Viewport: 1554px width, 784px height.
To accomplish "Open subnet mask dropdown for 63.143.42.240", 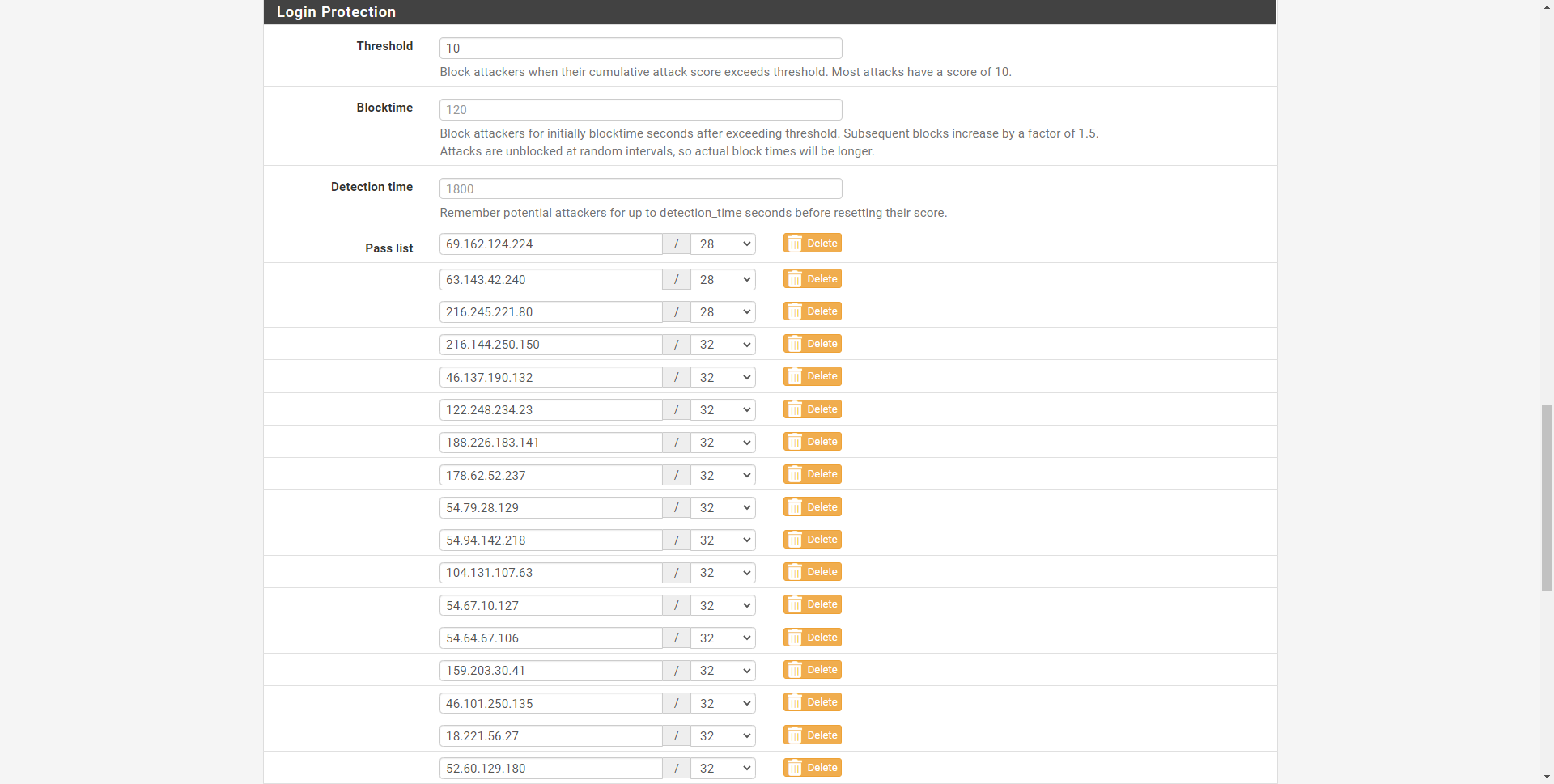I will [723, 280].
